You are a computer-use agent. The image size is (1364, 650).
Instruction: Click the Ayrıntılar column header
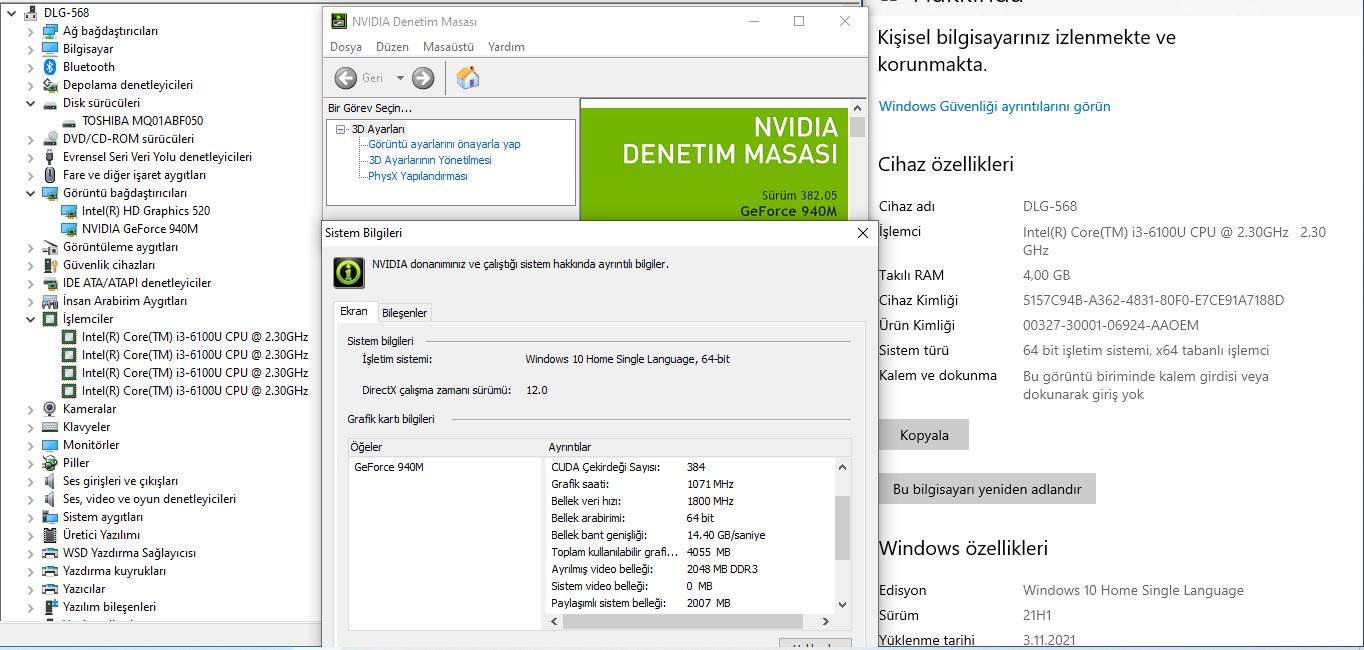[698, 447]
